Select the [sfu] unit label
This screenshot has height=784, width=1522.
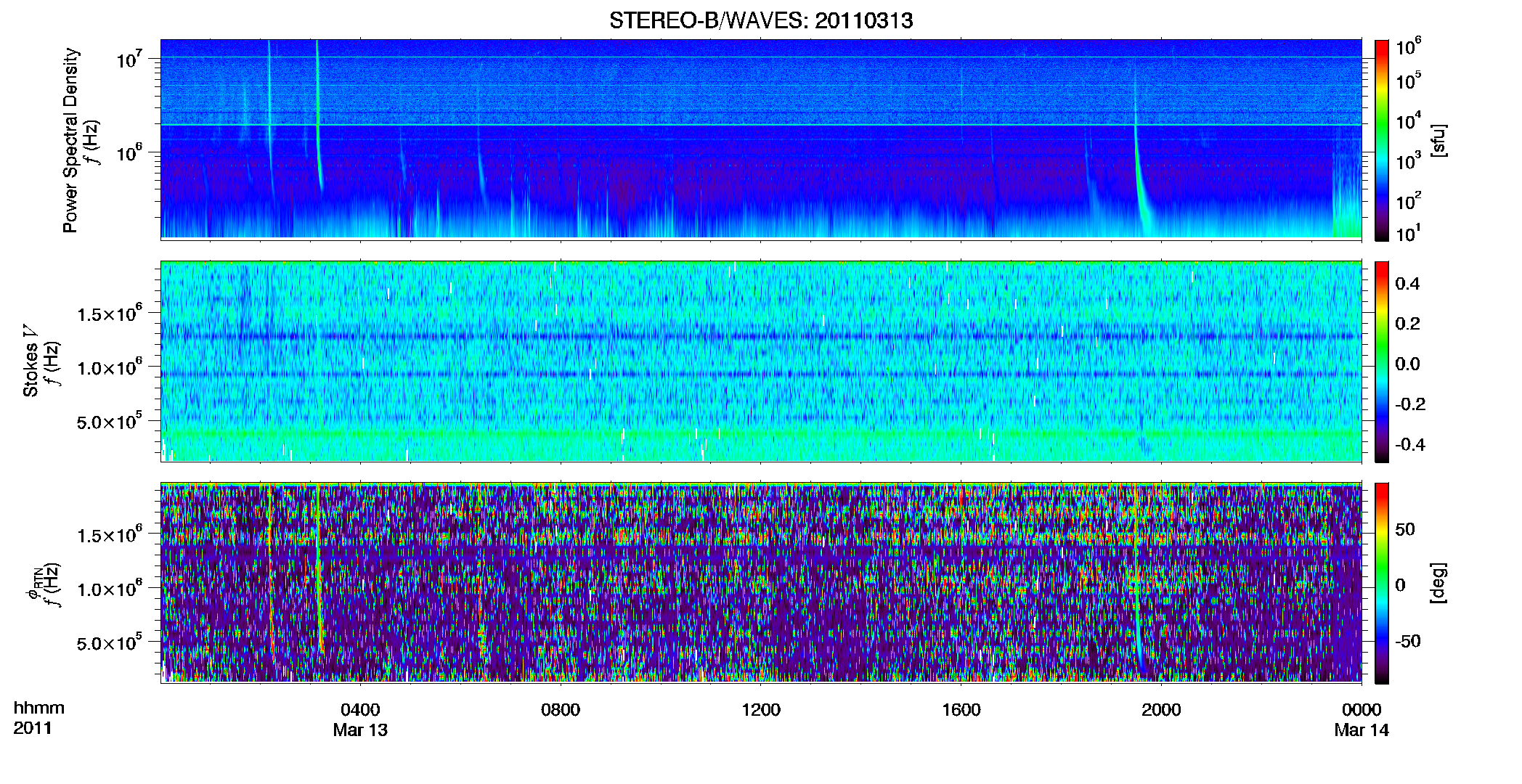[1438, 140]
